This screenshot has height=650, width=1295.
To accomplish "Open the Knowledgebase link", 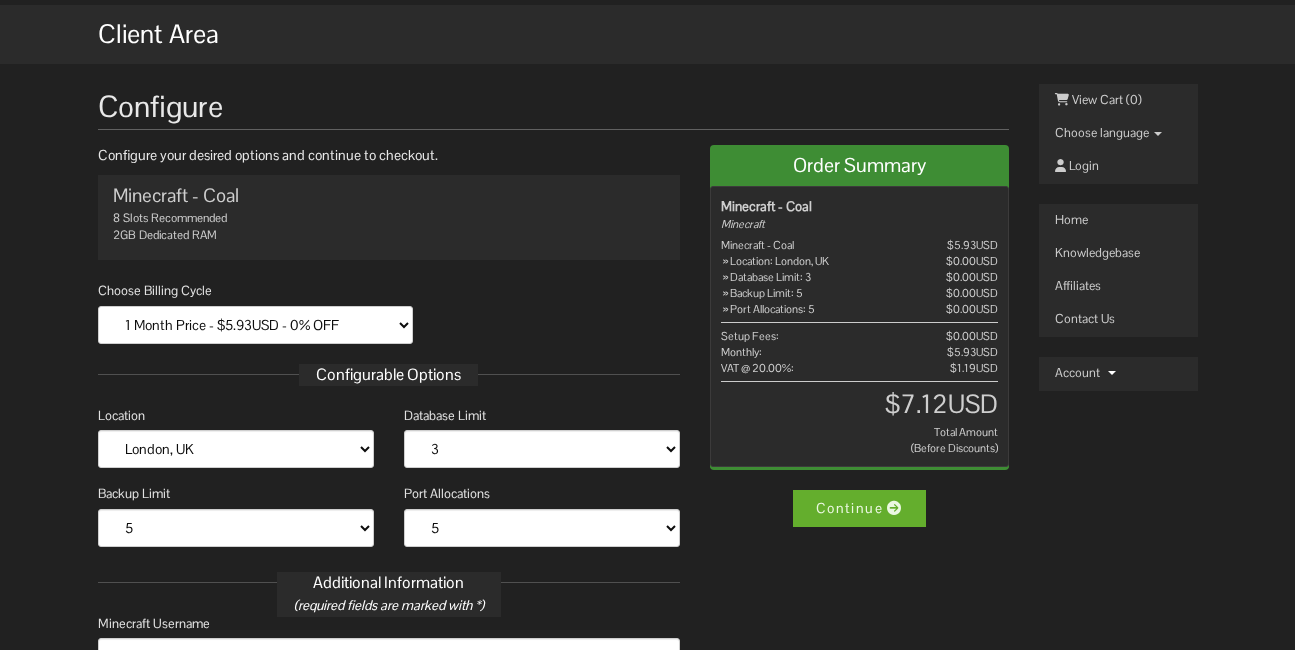I will tap(1097, 253).
